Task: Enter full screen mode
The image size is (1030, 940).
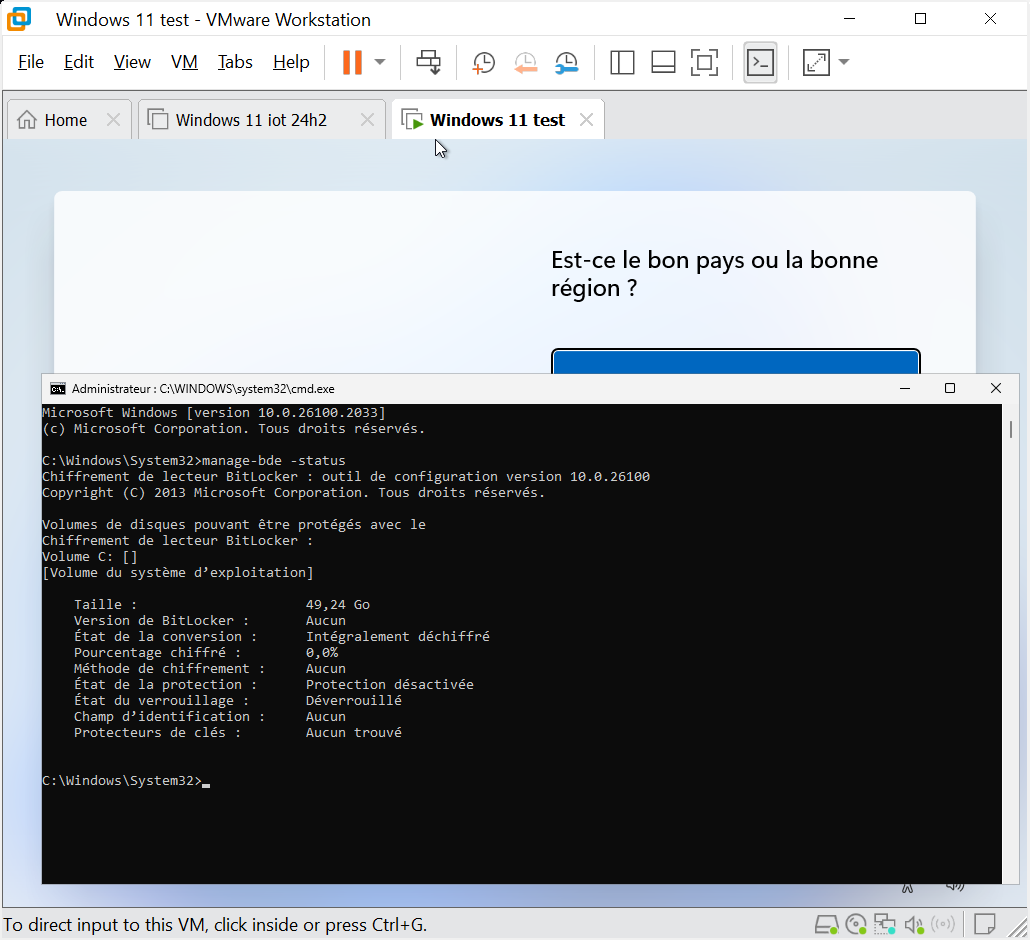Action: 704,62
